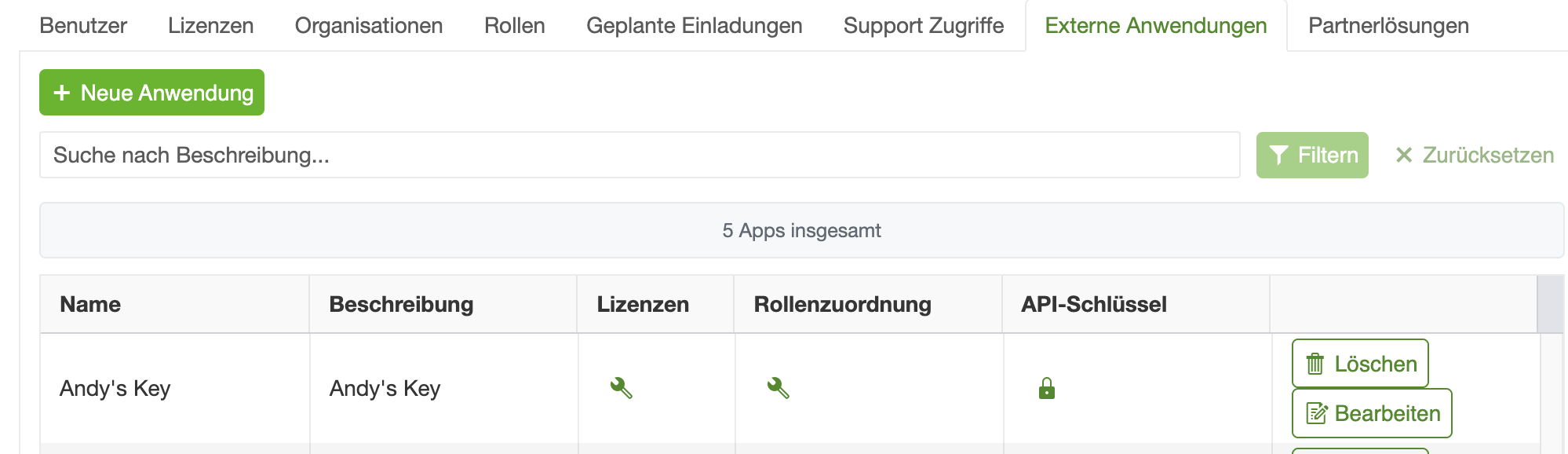The height and width of the screenshot is (454, 1568).
Task: Click the Rollenzuordnung wrench icon for Andy's Key
Action: point(778,388)
